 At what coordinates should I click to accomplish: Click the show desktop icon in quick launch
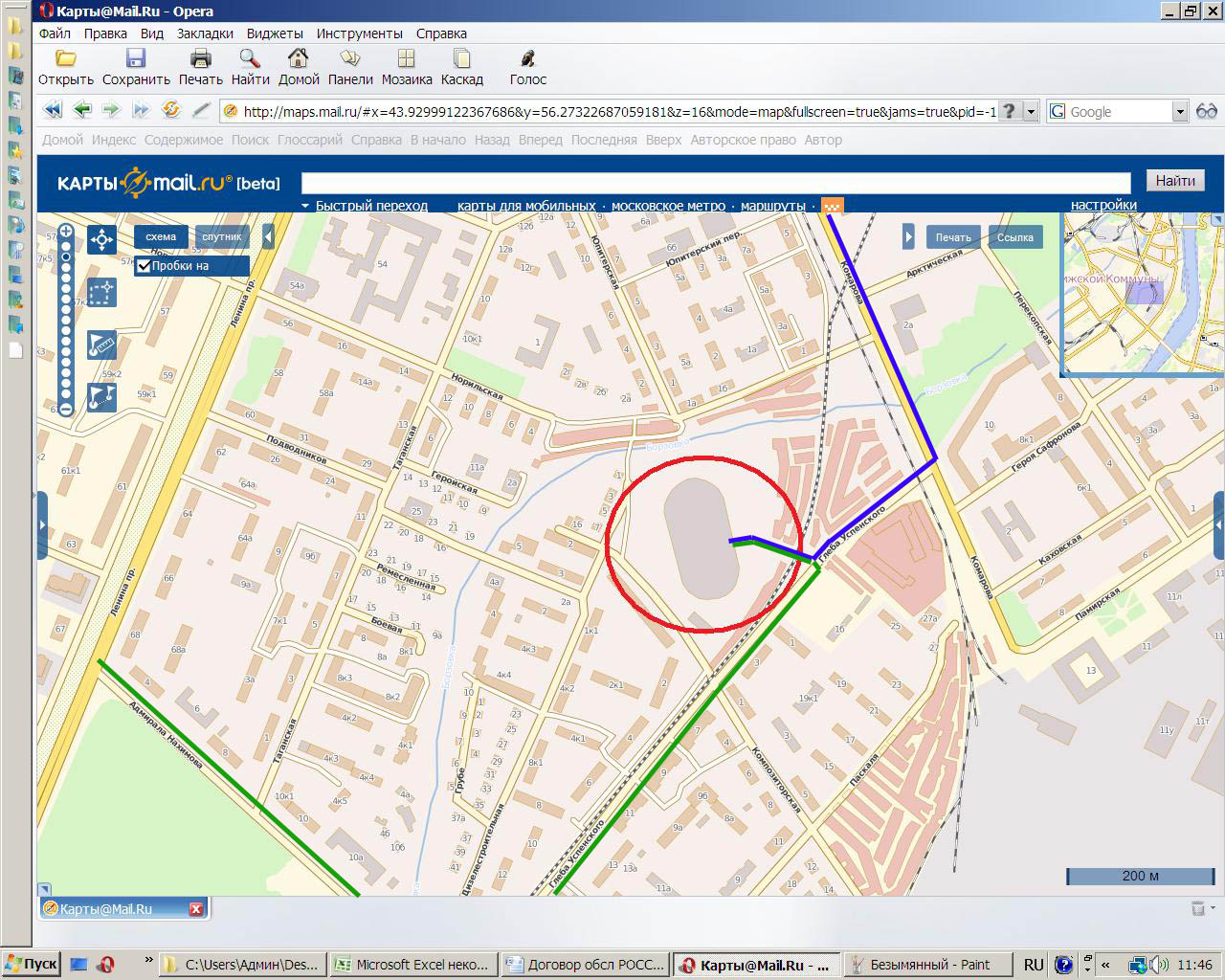79,964
